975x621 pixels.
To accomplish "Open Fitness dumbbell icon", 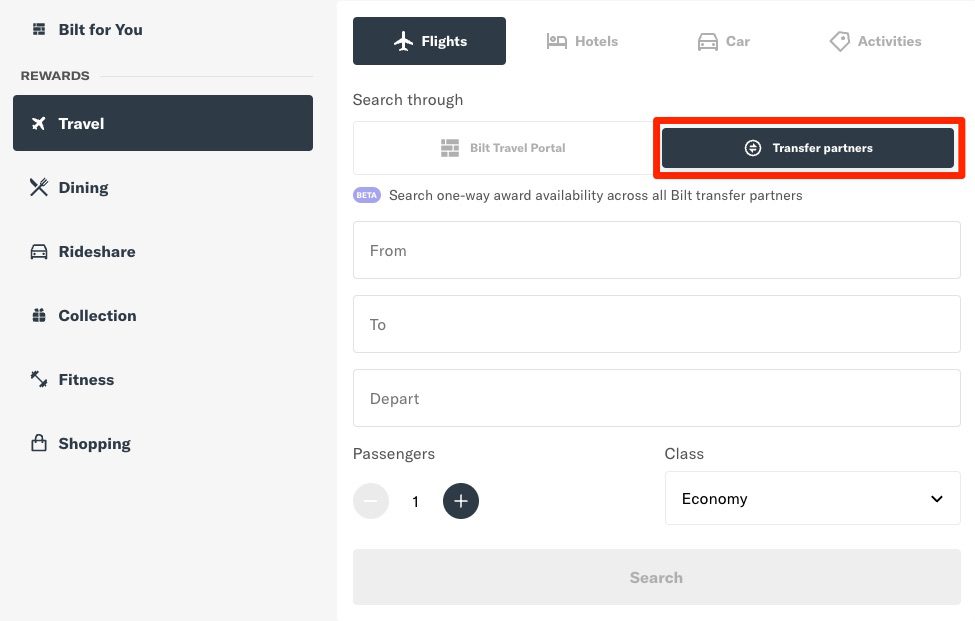I will pyautogui.click(x=39, y=380).
